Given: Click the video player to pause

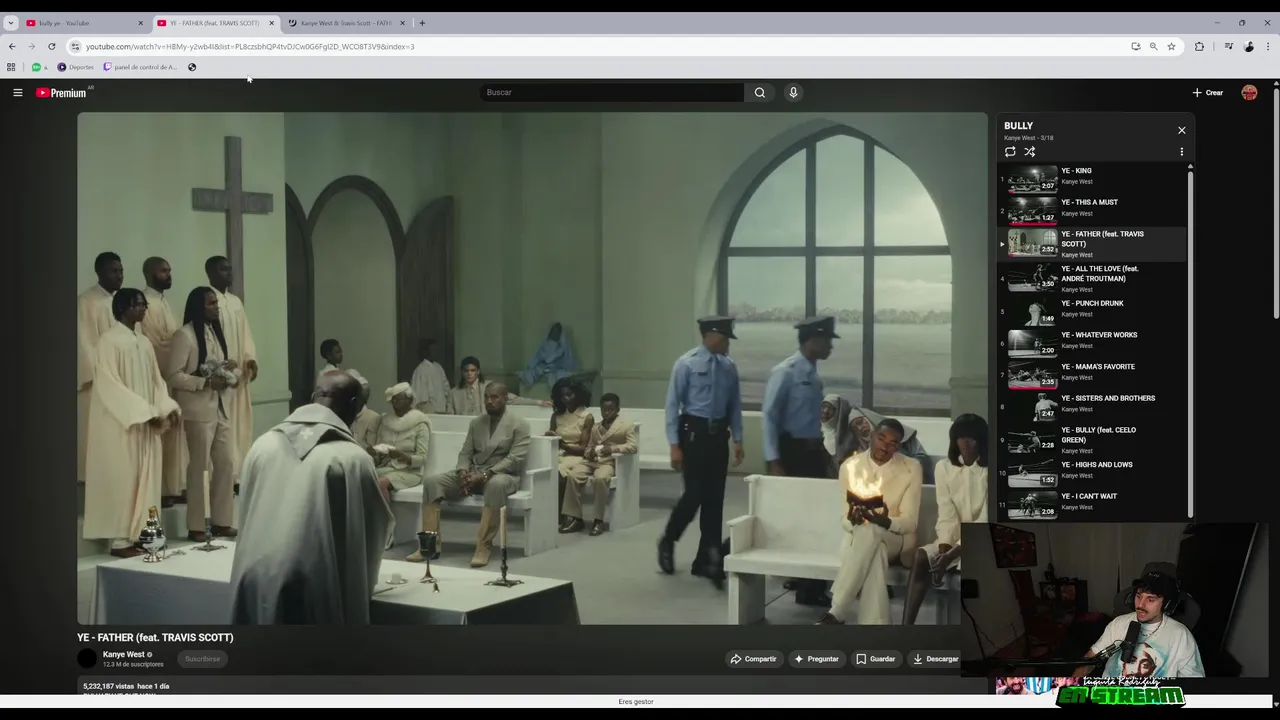Looking at the screenshot, I should pyautogui.click(x=532, y=368).
